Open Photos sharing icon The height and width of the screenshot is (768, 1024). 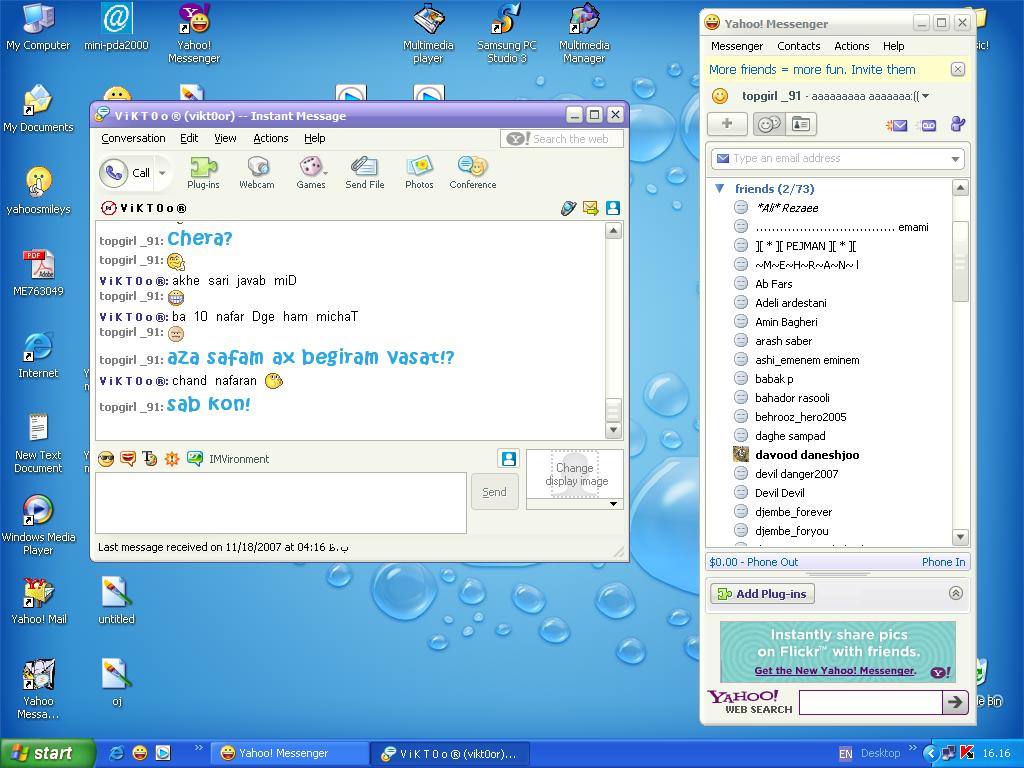pyautogui.click(x=419, y=172)
